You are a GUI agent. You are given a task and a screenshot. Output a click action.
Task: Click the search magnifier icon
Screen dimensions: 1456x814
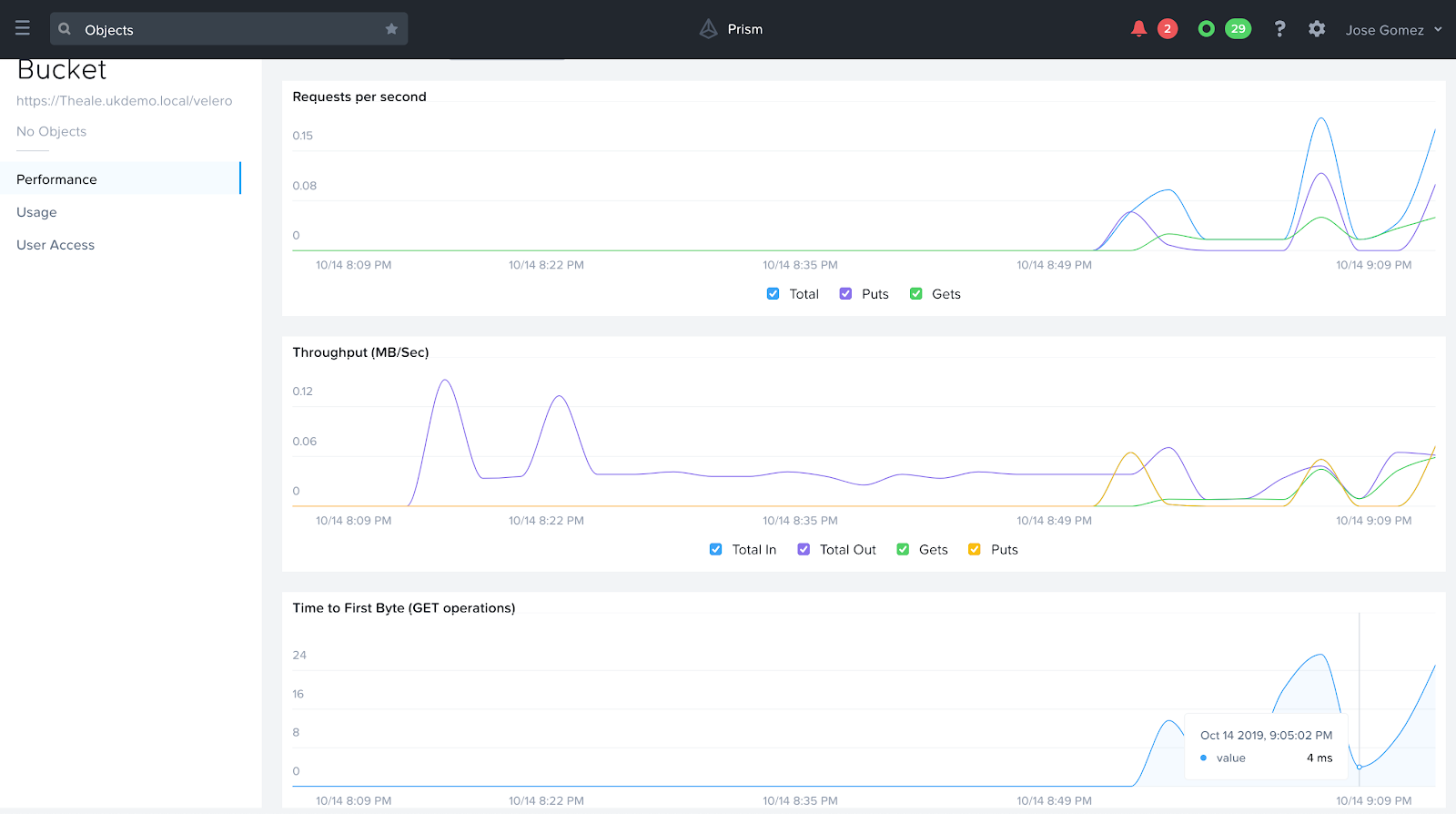pos(65,29)
